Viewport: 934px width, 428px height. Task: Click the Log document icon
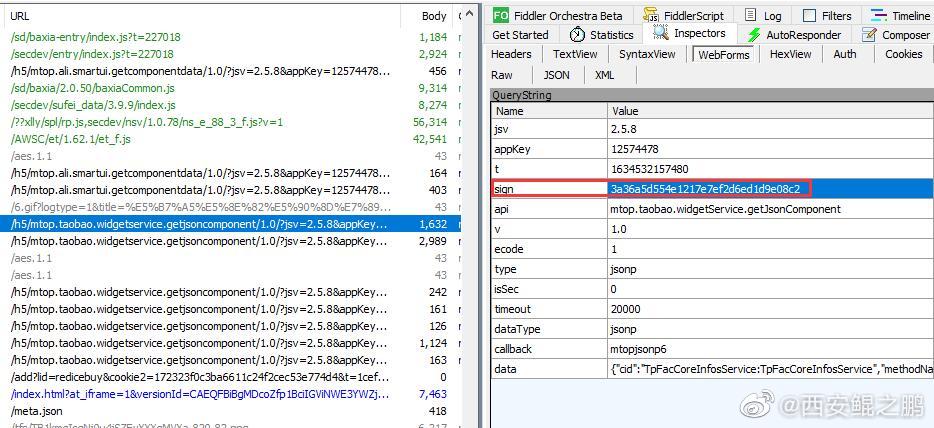pyautogui.click(x=751, y=15)
